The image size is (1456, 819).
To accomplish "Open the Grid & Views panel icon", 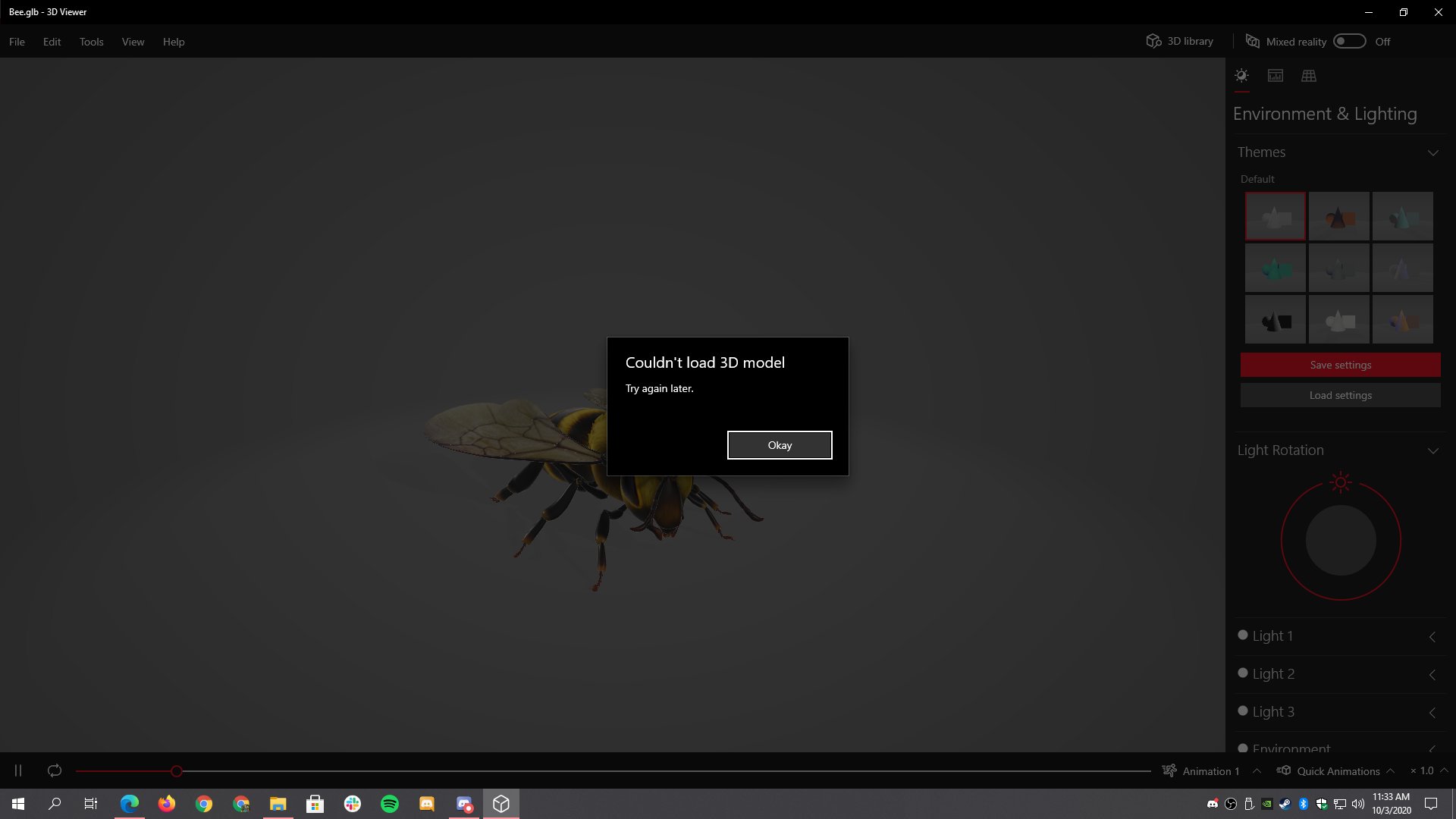I will (1309, 76).
